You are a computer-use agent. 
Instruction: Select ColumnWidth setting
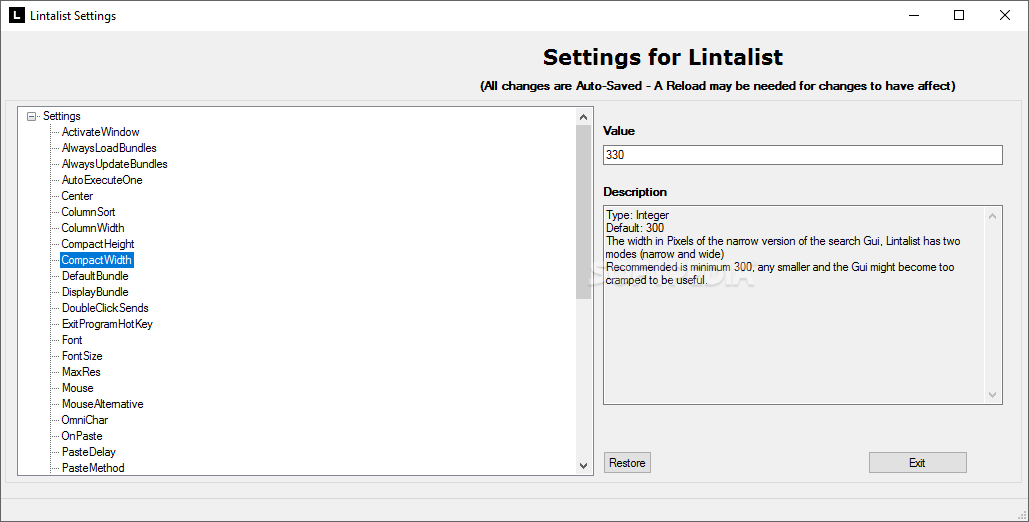pos(93,228)
